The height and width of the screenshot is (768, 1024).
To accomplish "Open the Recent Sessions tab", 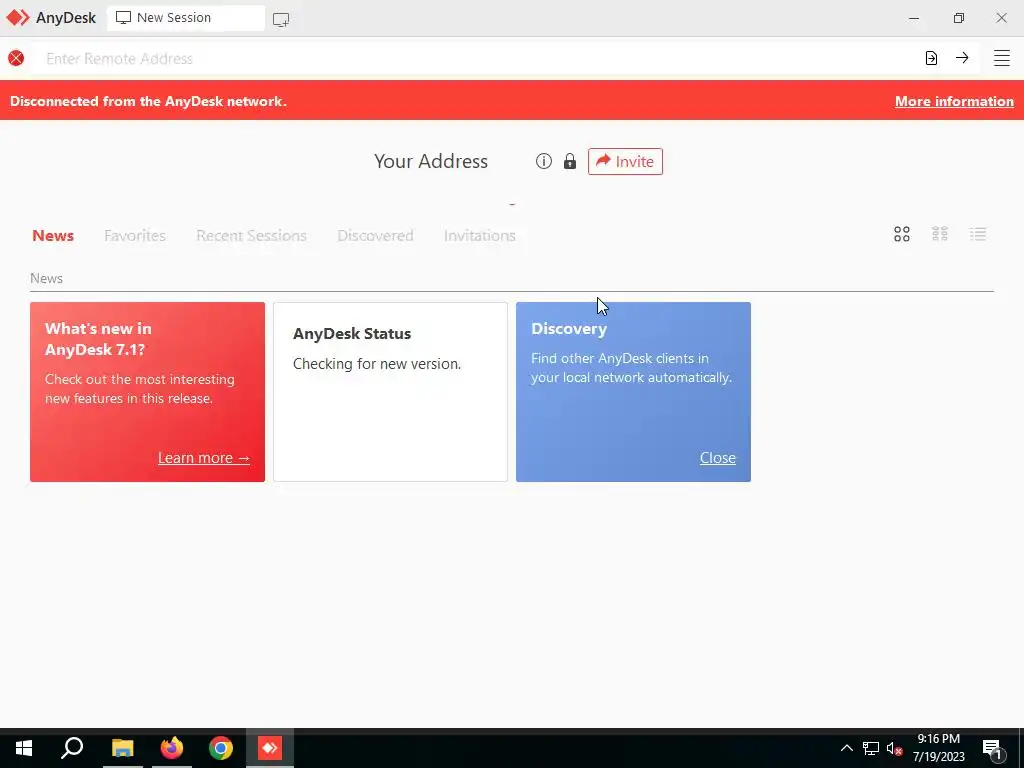I will pyautogui.click(x=251, y=235).
